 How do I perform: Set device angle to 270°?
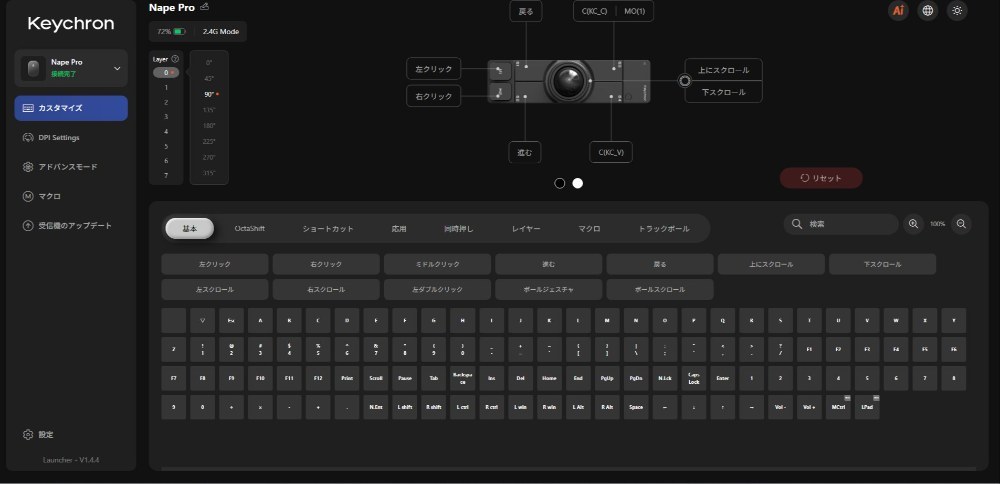click(209, 158)
